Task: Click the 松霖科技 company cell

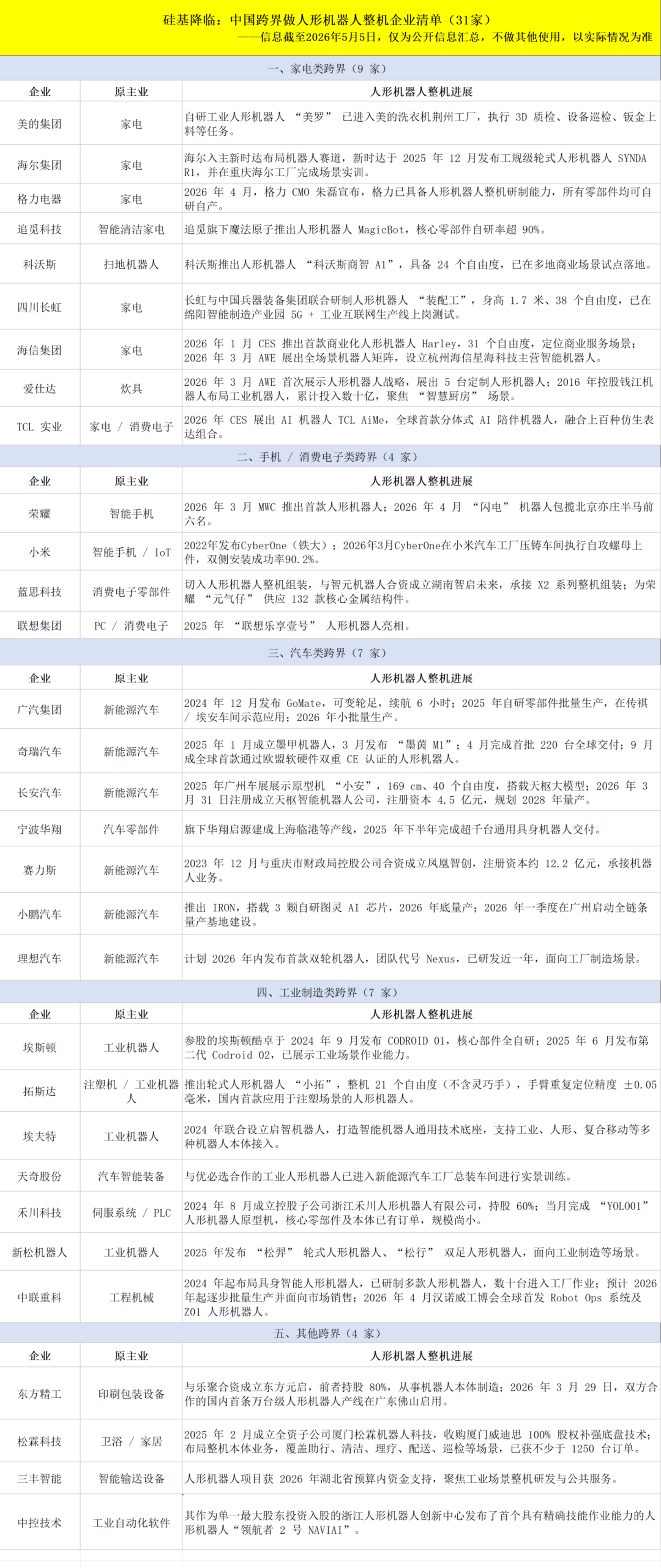Action: [x=39, y=1441]
